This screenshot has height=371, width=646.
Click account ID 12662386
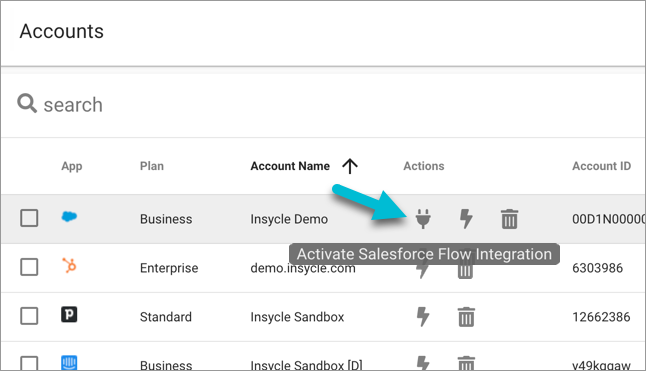tap(601, 317)
